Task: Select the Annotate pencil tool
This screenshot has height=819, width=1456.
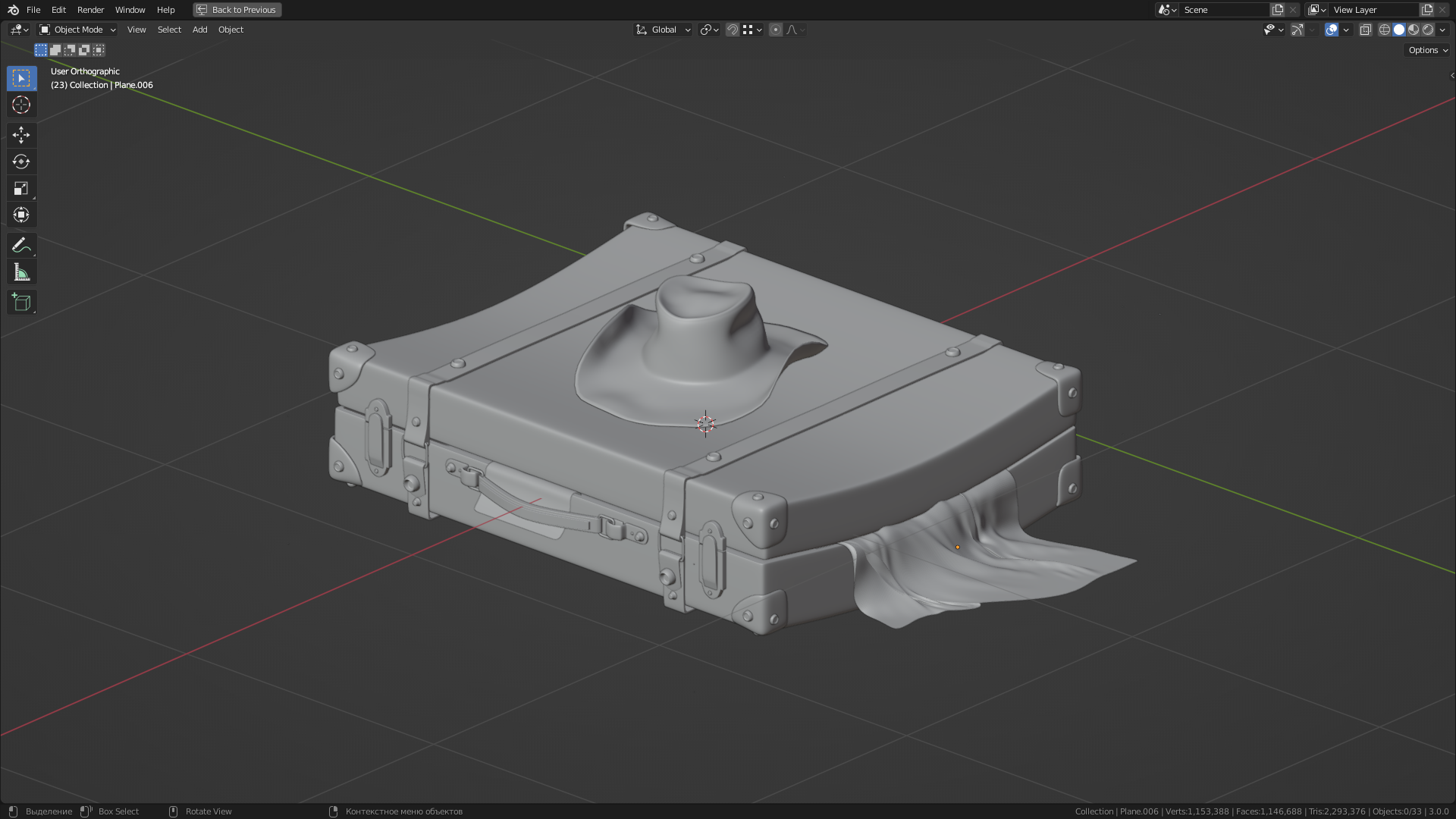Action: (21, 245)
